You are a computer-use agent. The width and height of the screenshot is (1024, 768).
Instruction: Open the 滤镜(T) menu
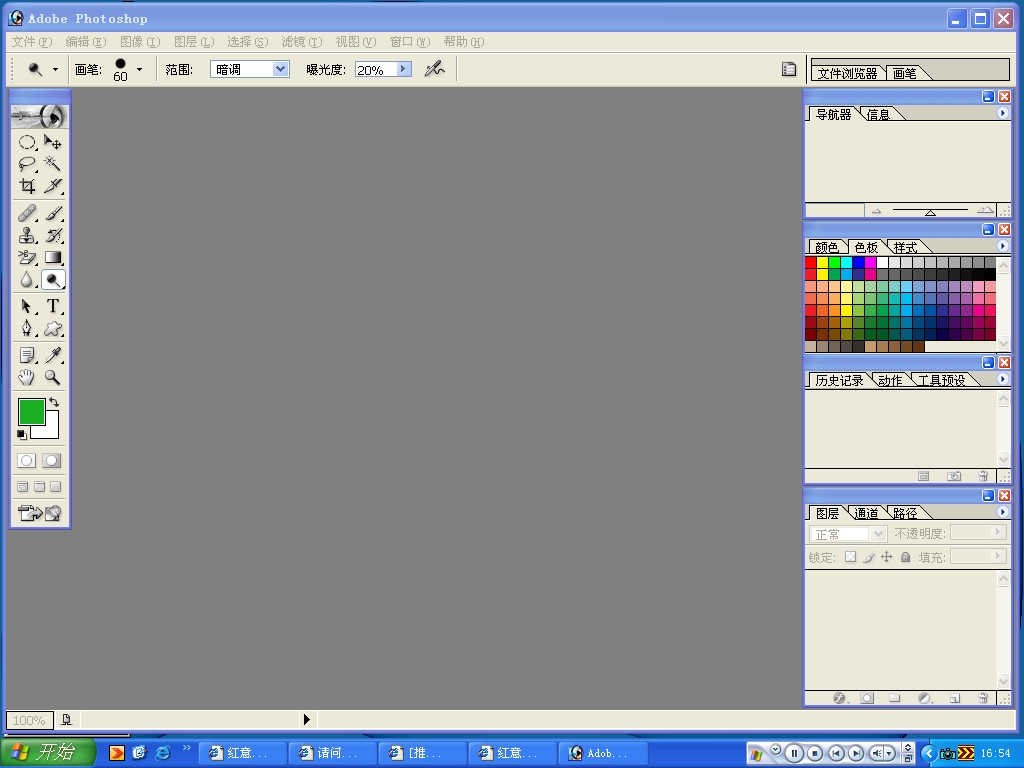tap(302, 42)
